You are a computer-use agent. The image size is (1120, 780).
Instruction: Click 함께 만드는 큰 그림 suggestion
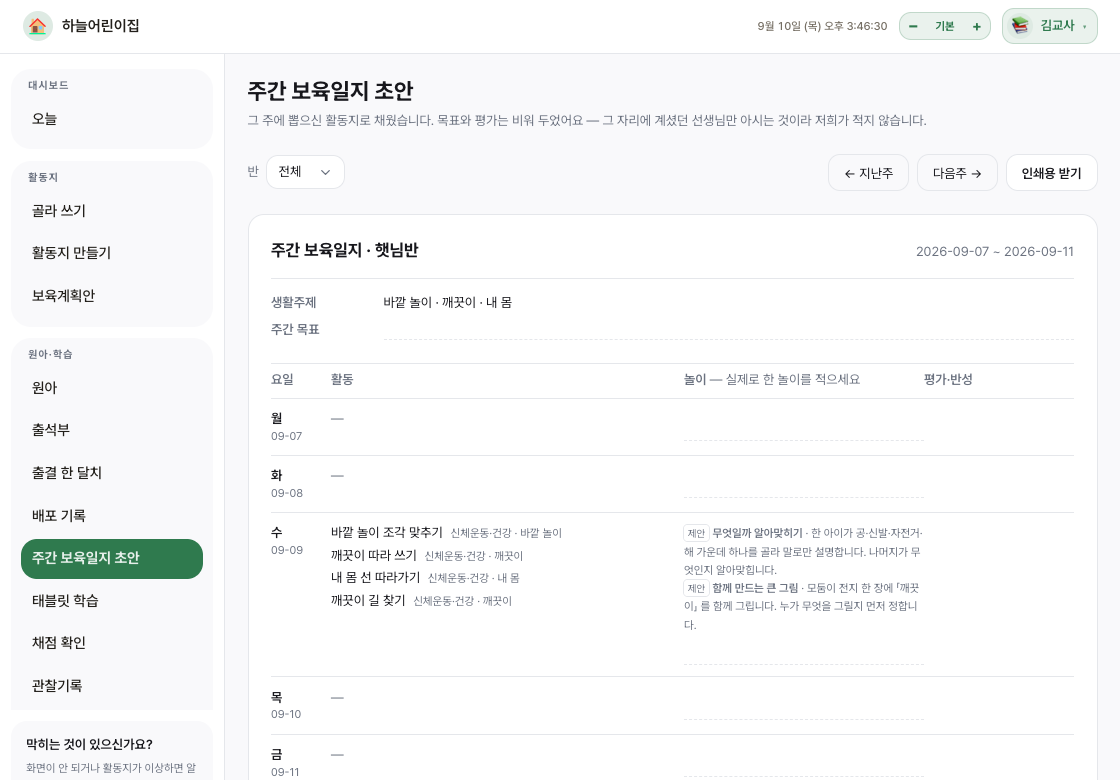tap(755, 588)
